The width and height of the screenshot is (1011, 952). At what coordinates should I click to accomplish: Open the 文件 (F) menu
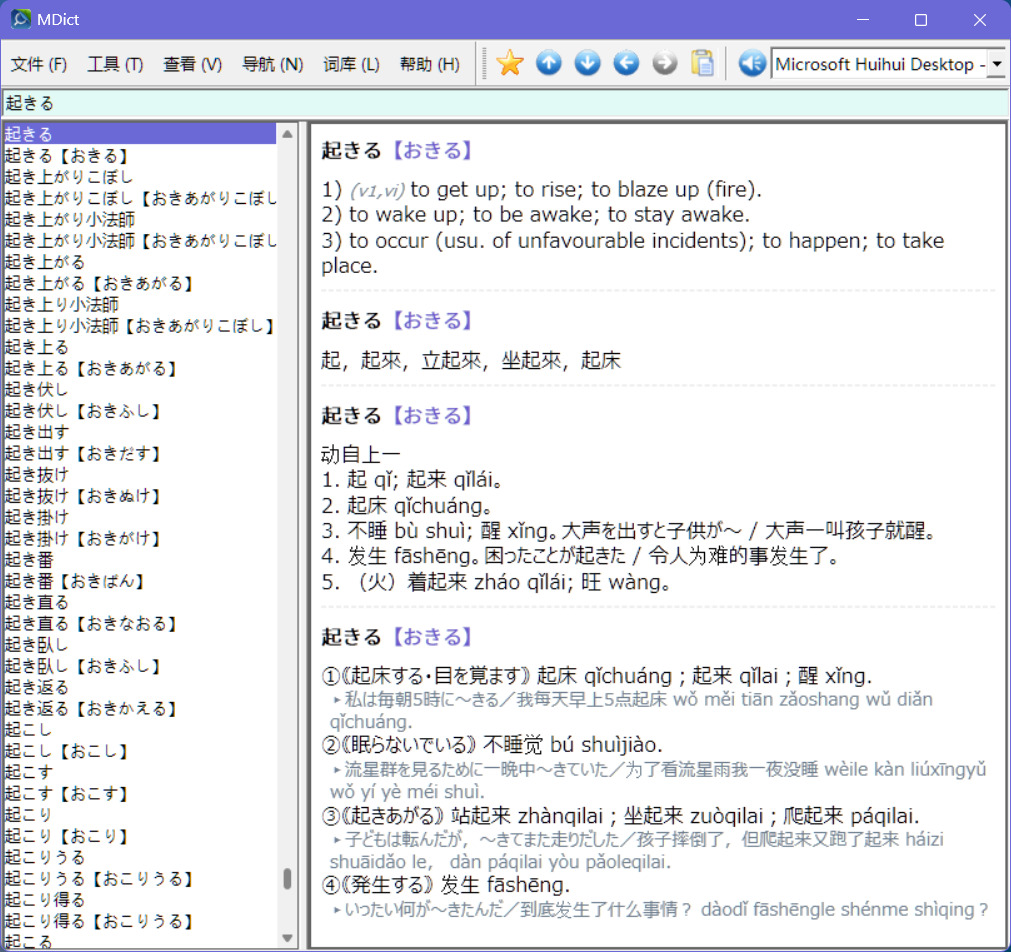39,64
